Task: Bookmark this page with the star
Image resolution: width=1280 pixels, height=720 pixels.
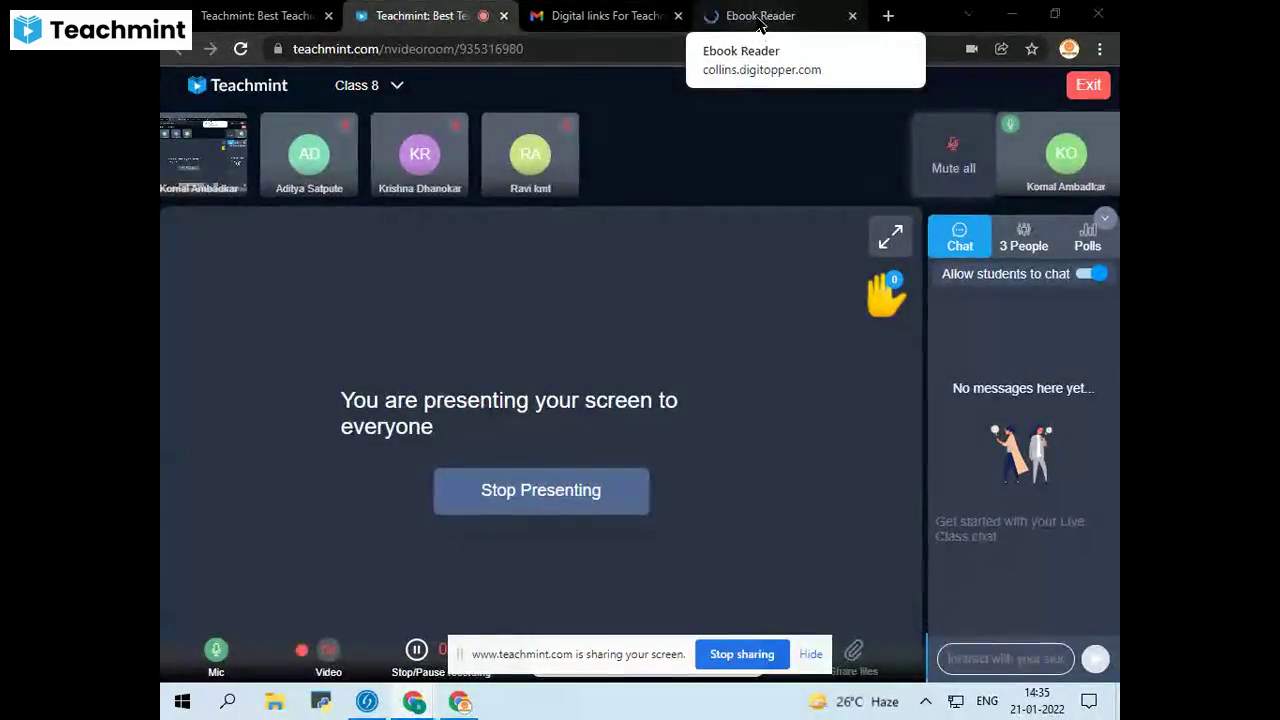Action: pos(1031,49)
